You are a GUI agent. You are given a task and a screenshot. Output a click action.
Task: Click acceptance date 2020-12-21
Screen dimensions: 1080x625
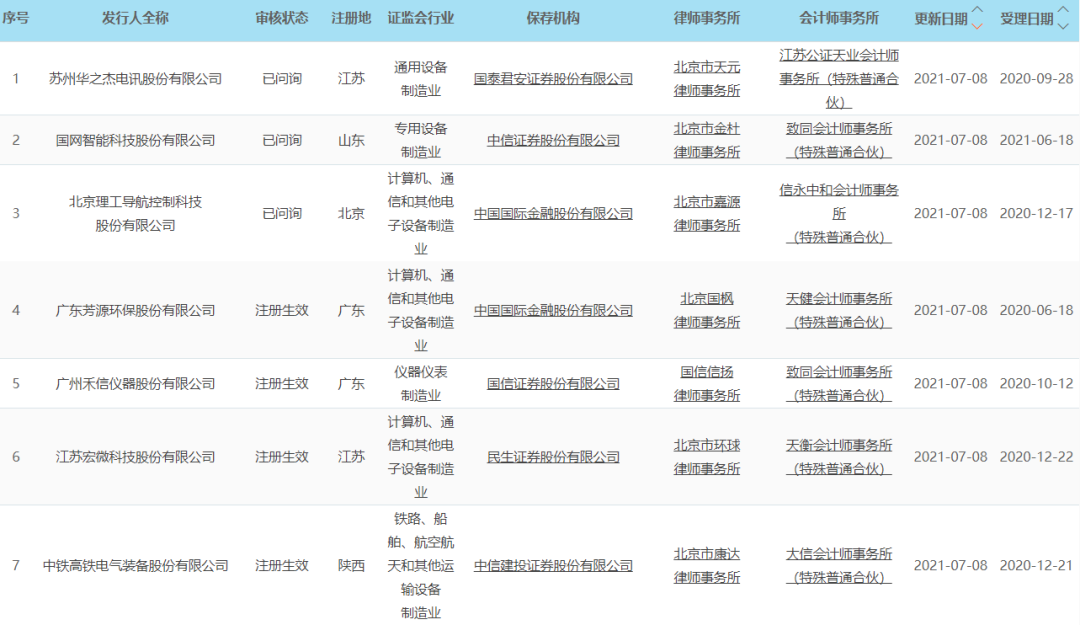click(1036, 566)
